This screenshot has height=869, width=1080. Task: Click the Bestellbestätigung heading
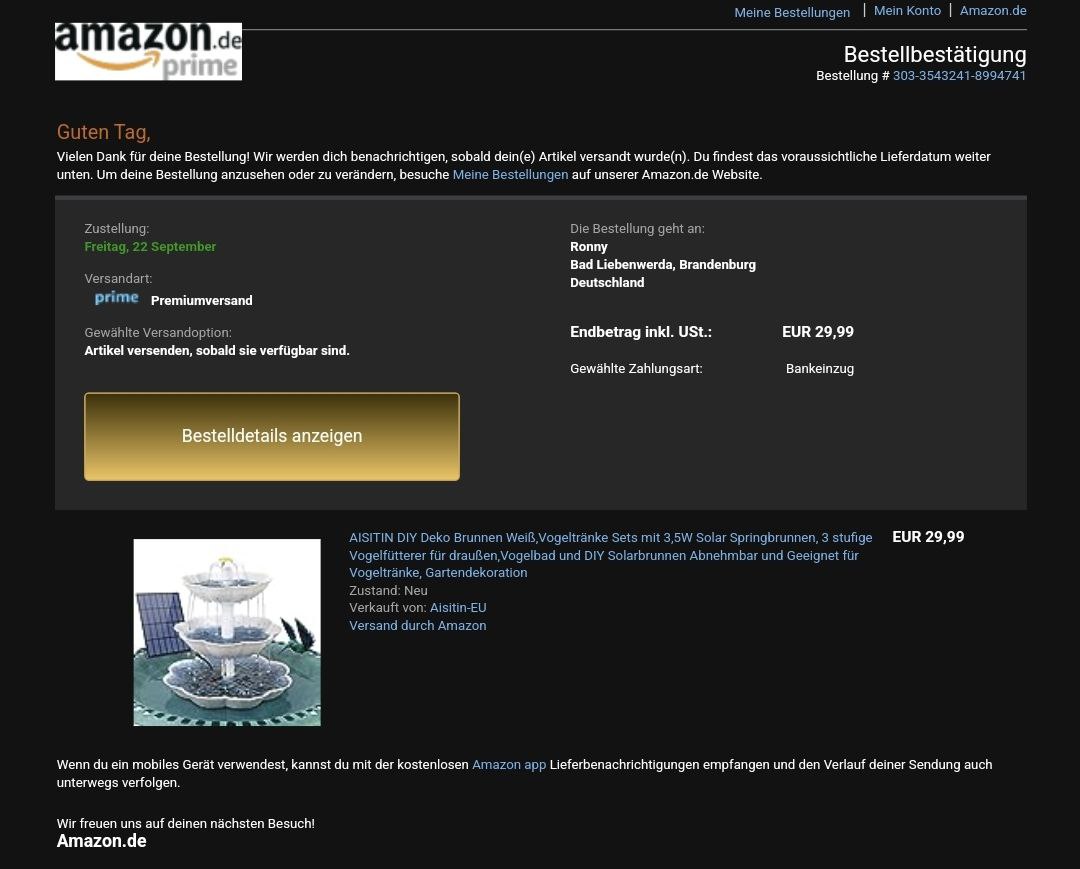click(x=935, y=54)
